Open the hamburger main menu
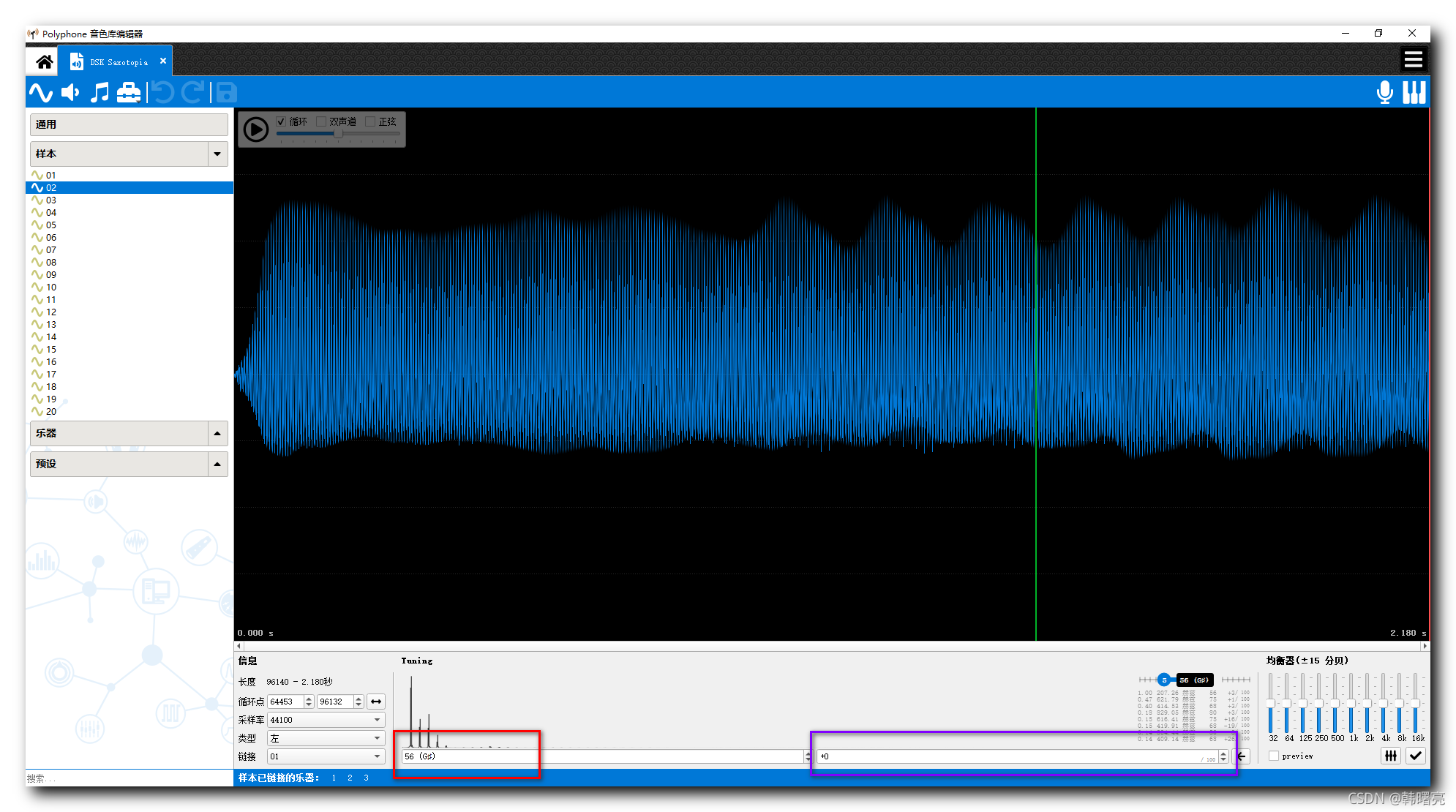Screen dimensions: 1456x812 (1413, 60)
